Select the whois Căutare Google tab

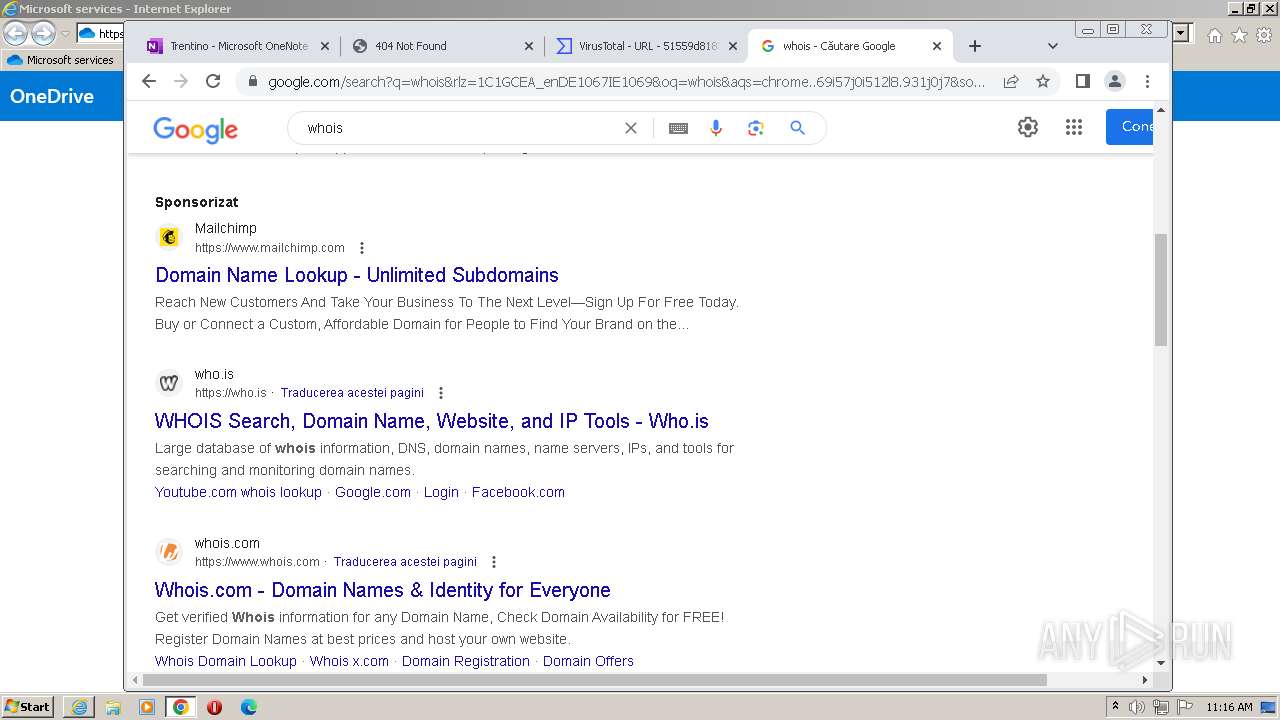[850, 46]
